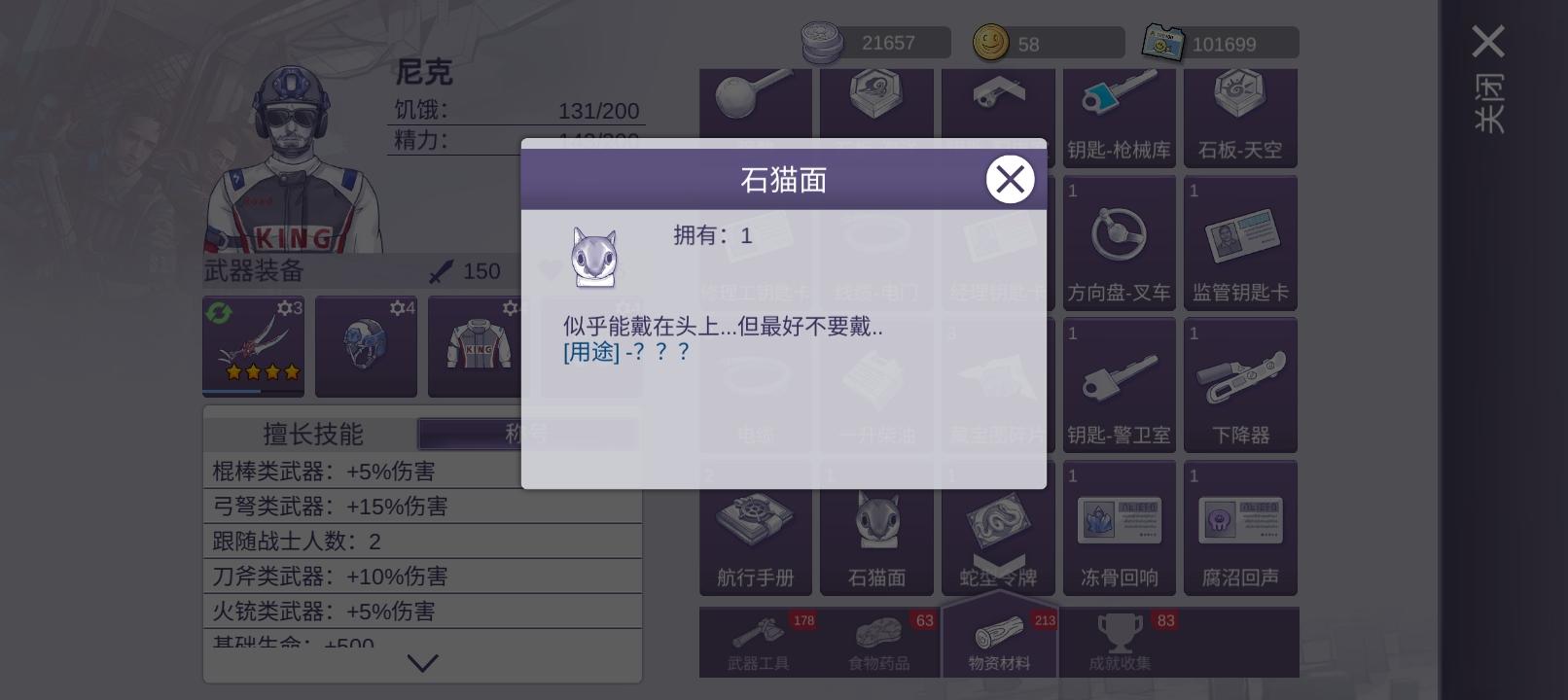This screenshot has height=700, width=1568.
Task: Expand inventory list via chevron over 蛇型令牌
Action: pyautogui.click(x=999, y=564)
